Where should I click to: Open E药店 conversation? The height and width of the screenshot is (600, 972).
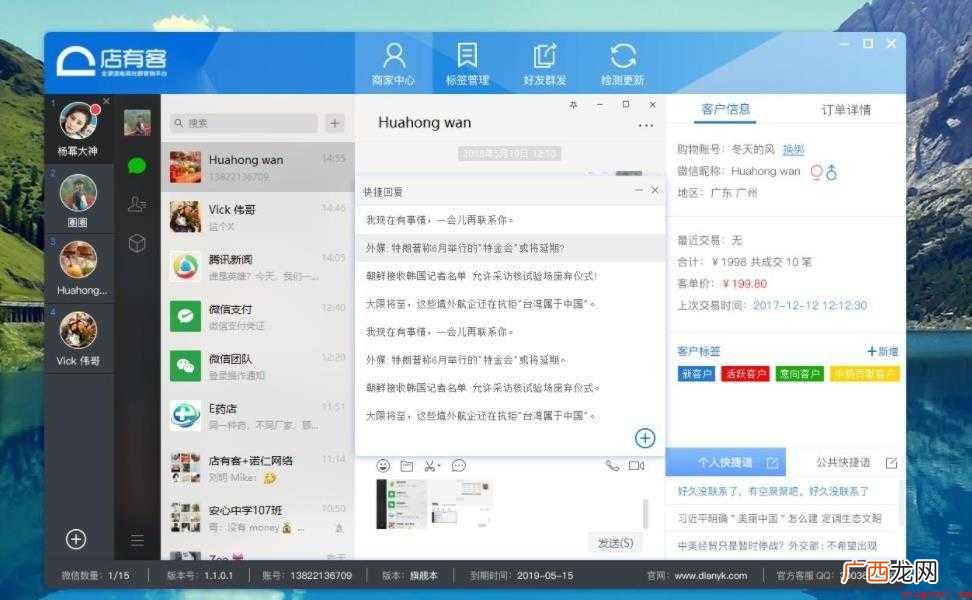tap(258, 416)
